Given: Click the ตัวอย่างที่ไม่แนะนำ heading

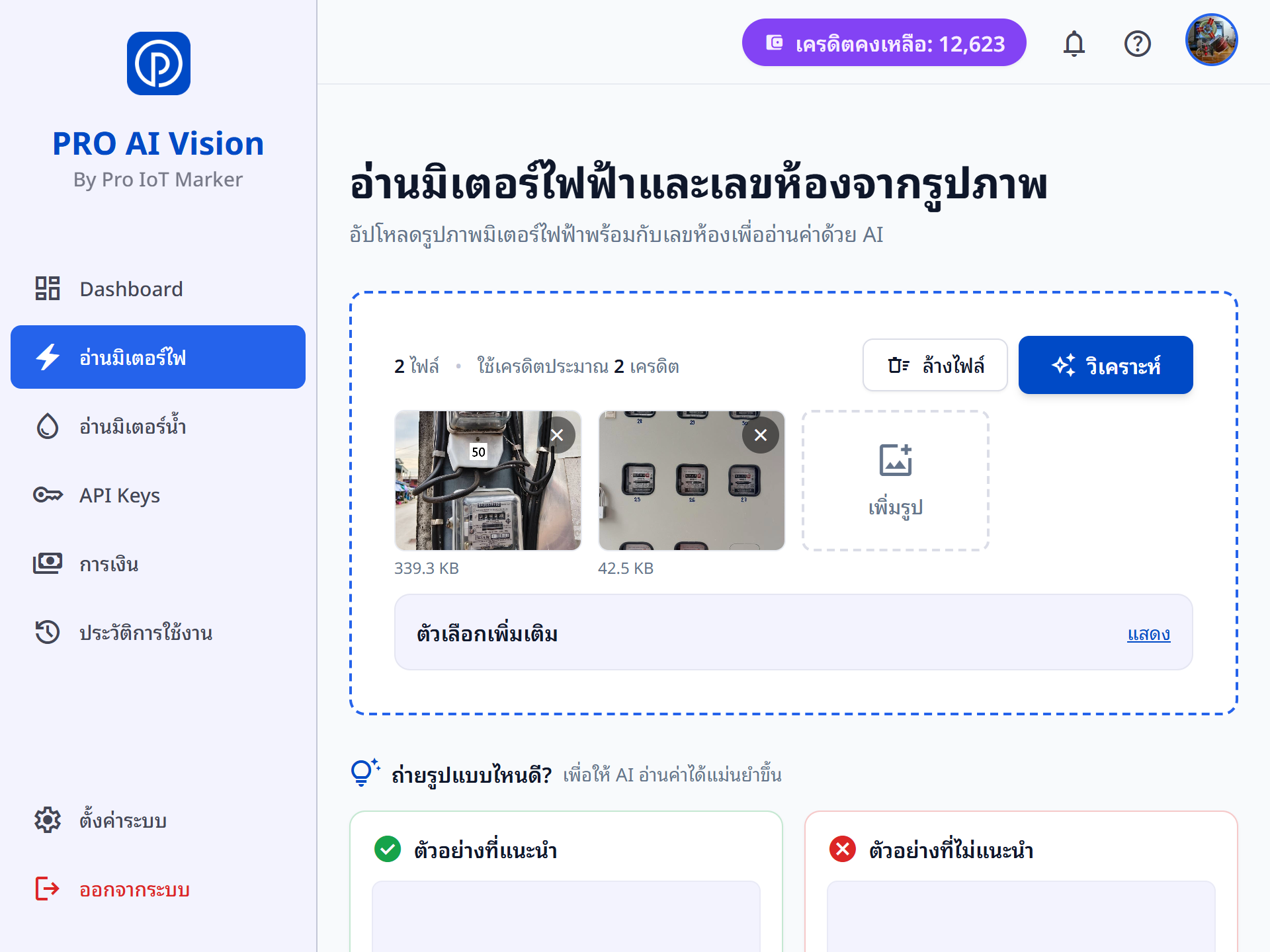Looking at the screenshot, I should tap(951, 850).
